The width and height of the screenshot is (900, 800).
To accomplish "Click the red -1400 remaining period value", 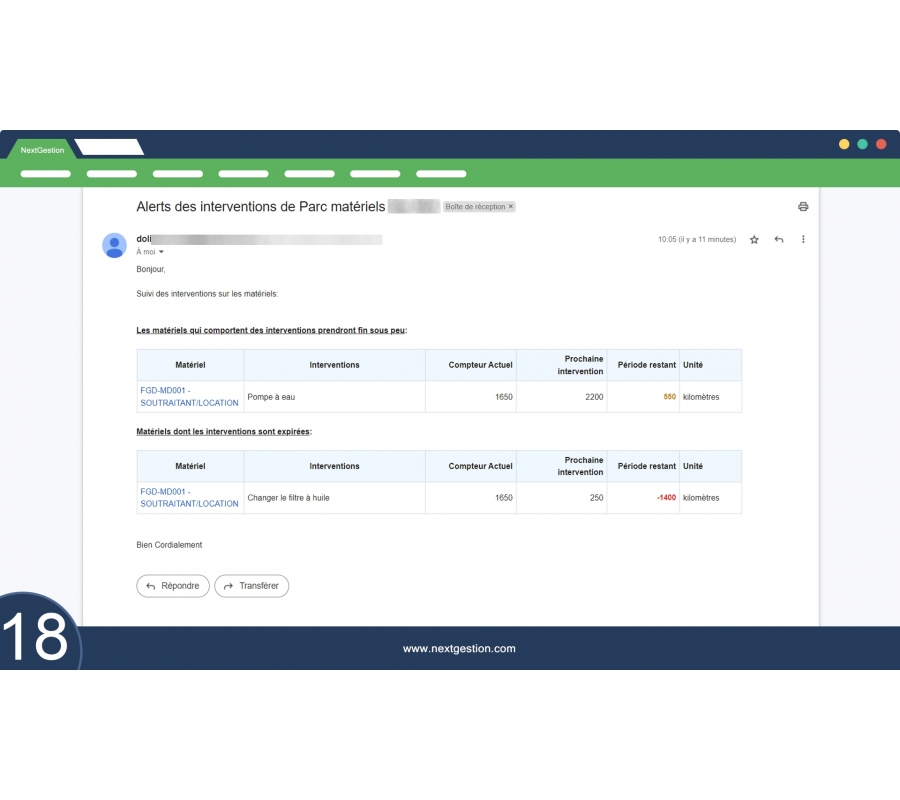I will pos(666,498).
